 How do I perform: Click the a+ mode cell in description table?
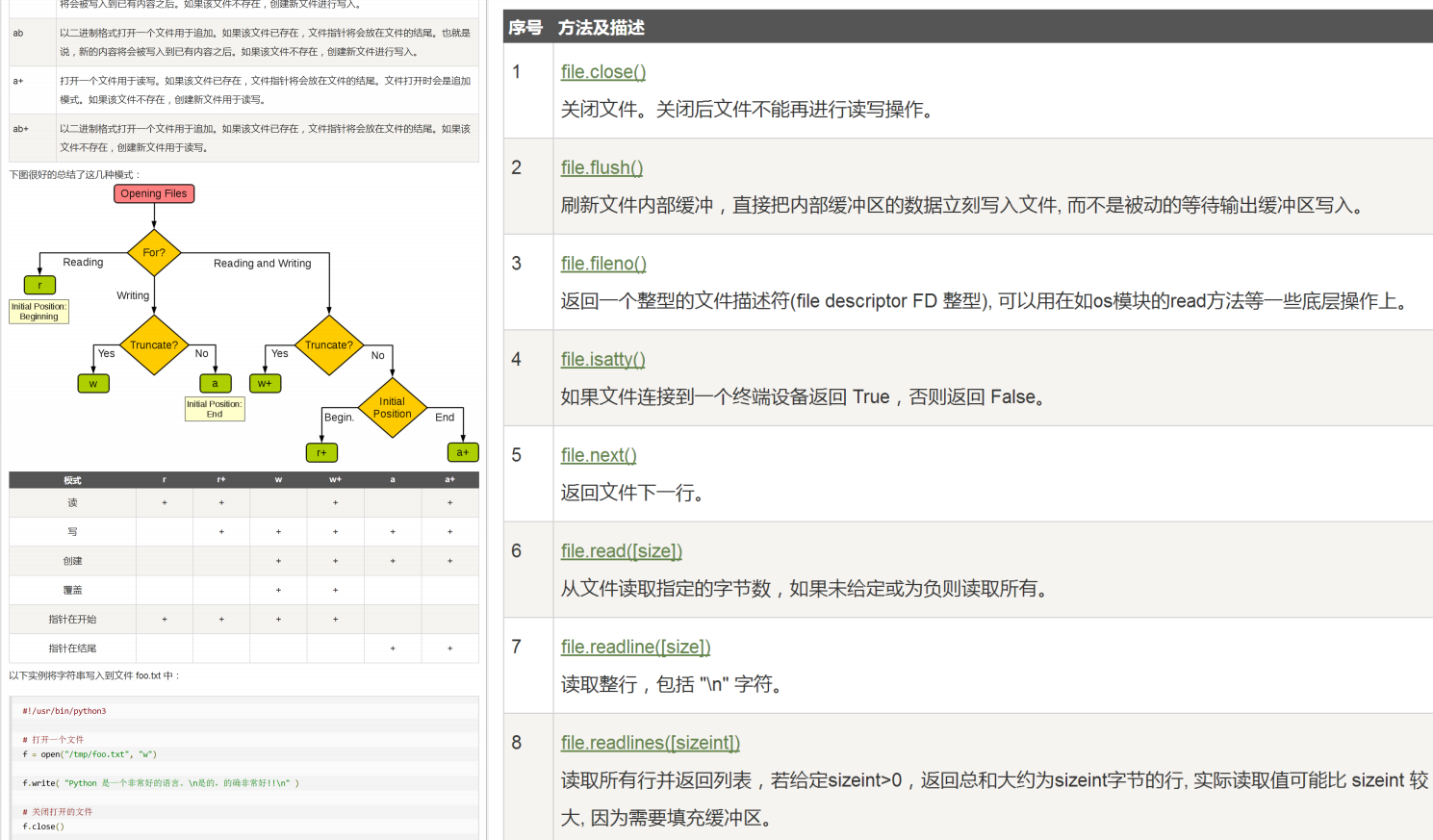[32, 90]
